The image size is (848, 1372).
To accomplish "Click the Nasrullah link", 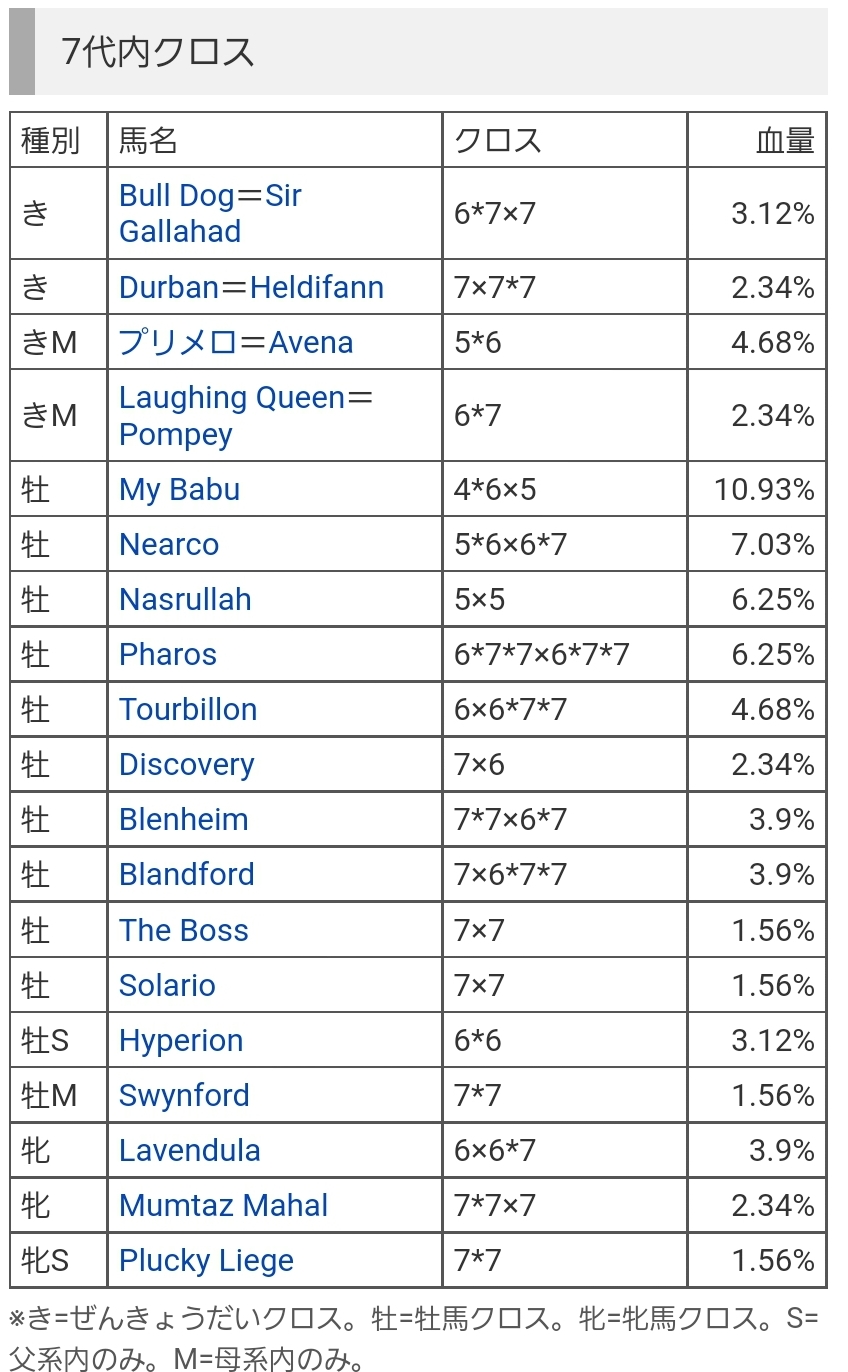I will [x=185, y=600].
